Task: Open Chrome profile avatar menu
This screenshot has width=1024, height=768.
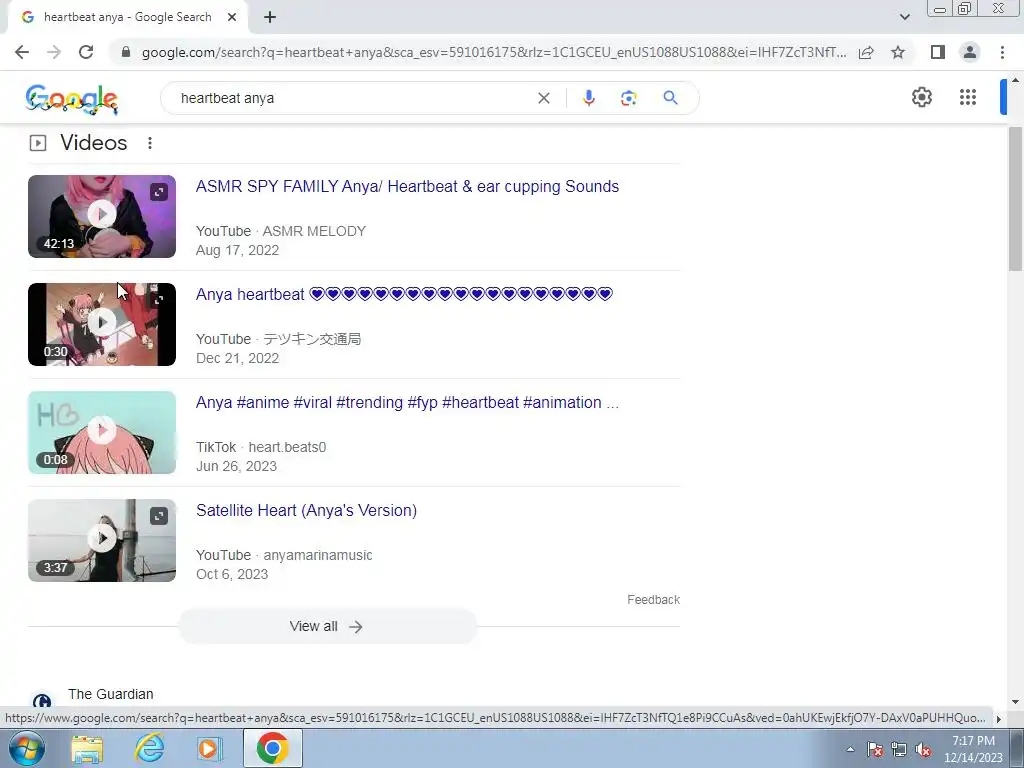Action: [x=970, y=52]
